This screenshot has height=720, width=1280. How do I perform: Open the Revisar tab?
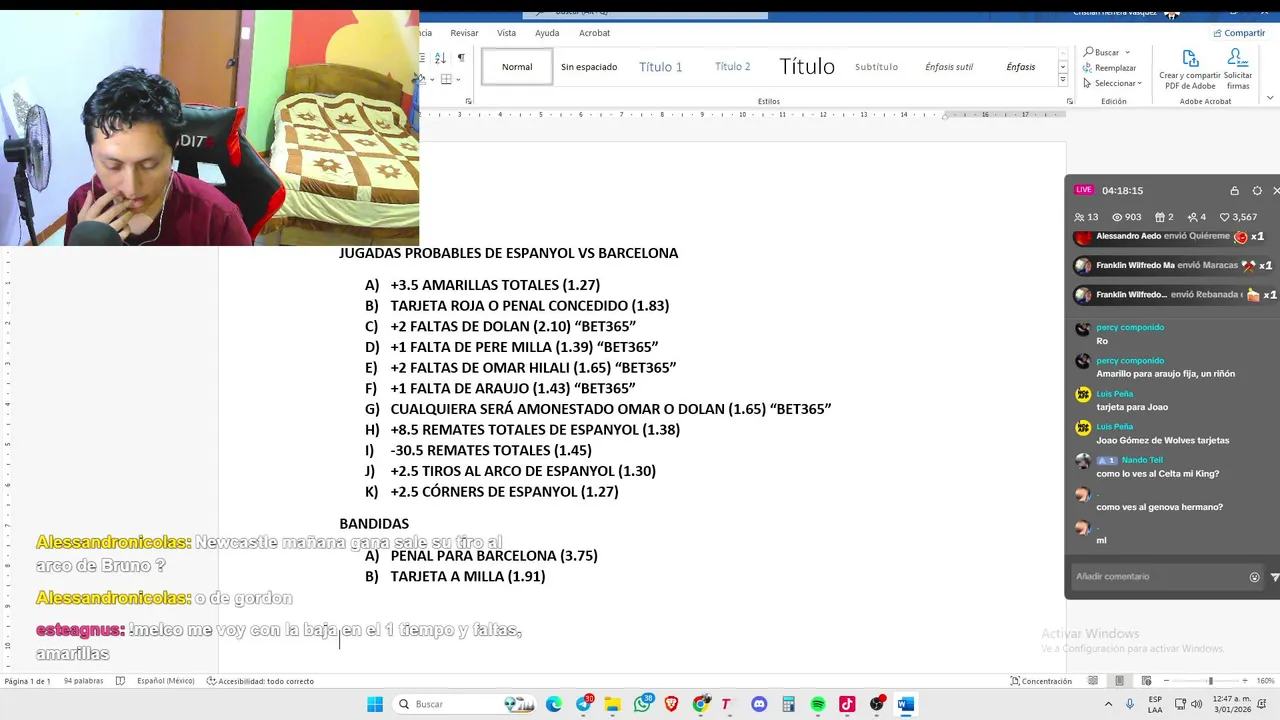click(464, 33)
